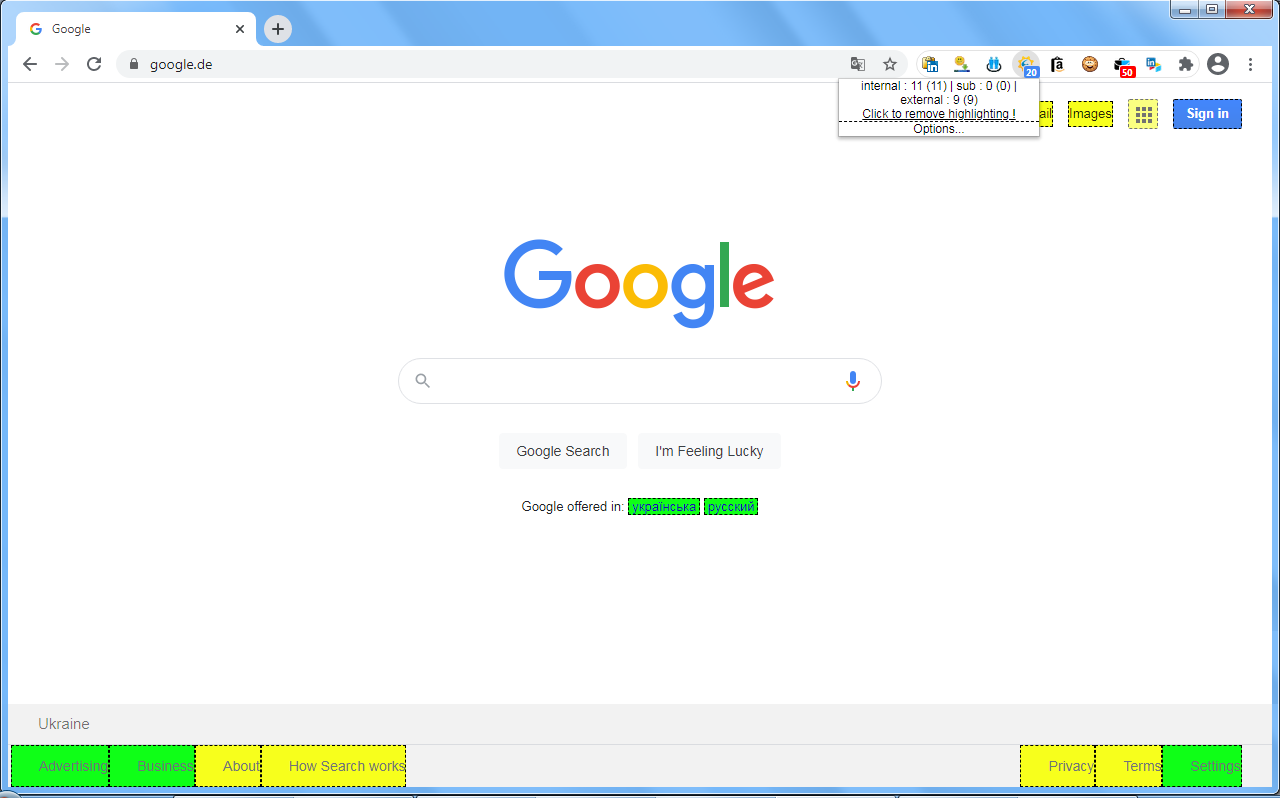Open the About footer link
The width and height of the screenshot is (1280, 800).
[228, 766]
